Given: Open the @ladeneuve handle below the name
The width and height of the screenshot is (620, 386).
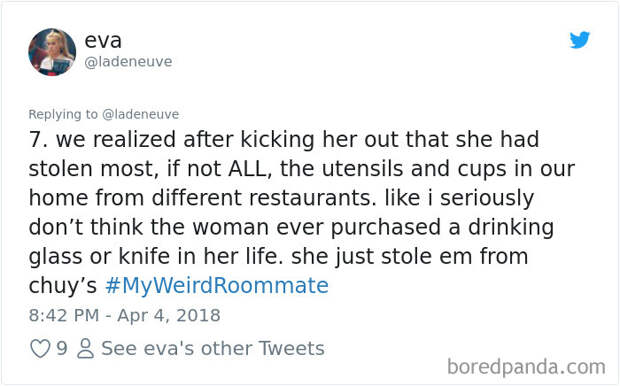Looking at the screenshot, I should tap(128, 62).
